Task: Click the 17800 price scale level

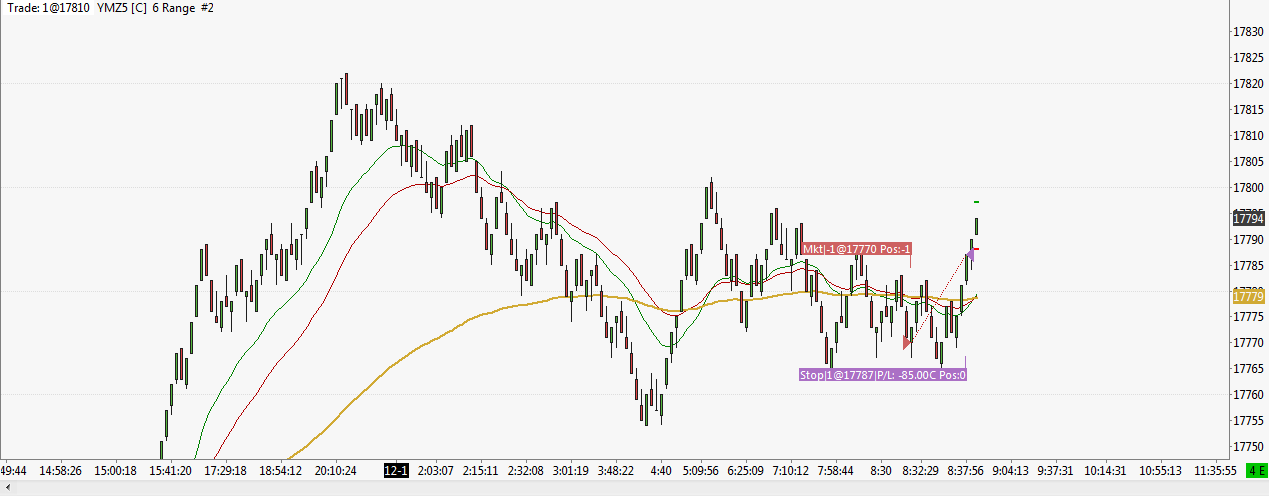Action: point(1250,188)
